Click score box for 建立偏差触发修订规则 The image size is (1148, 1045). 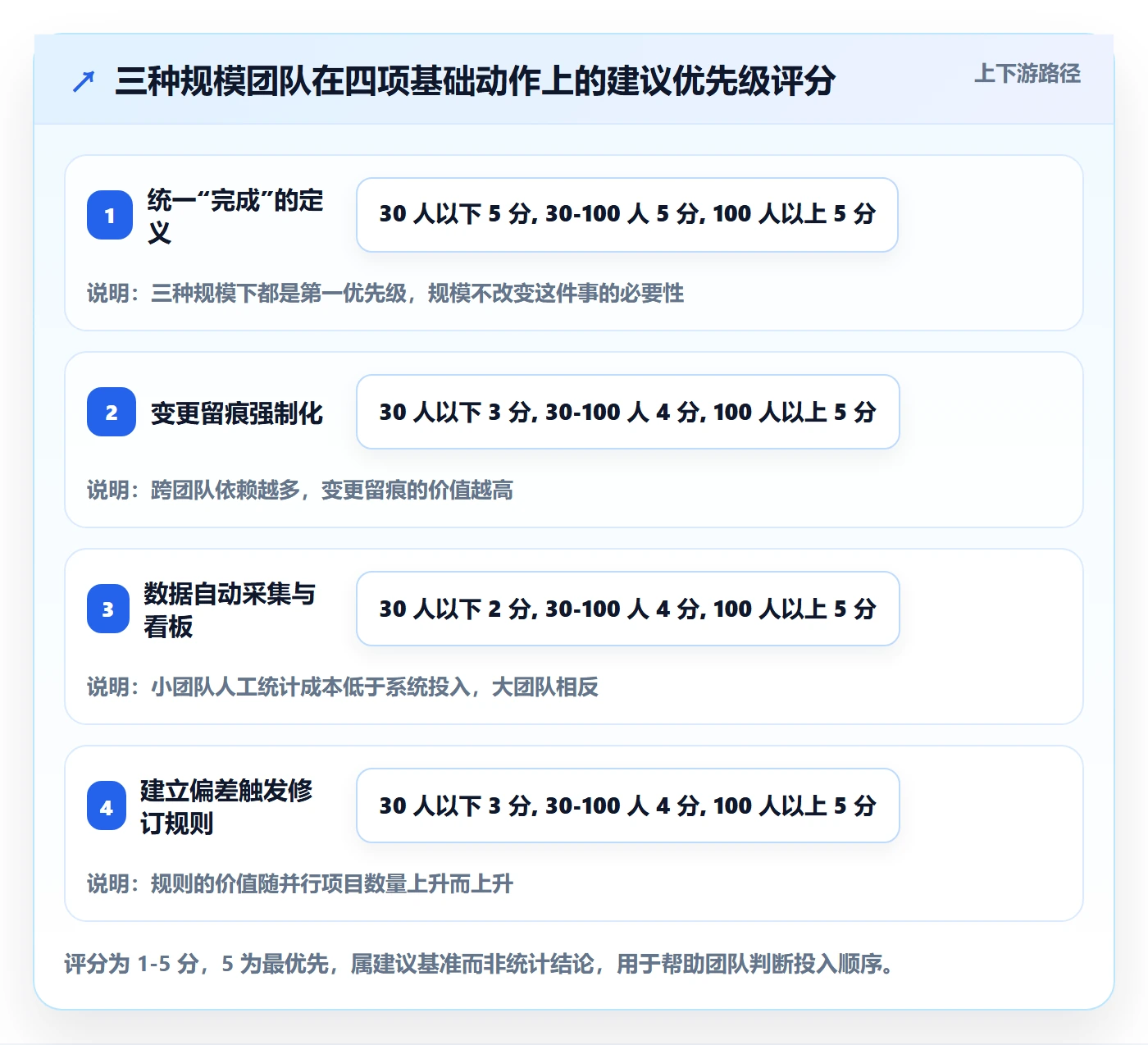(x=628, y=805)
